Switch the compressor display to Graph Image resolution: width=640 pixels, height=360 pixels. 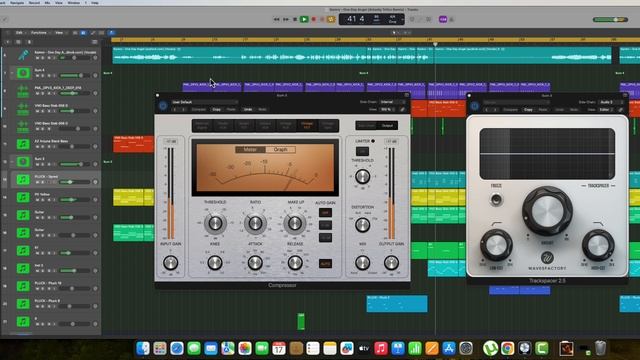click(x=280, y=150)
